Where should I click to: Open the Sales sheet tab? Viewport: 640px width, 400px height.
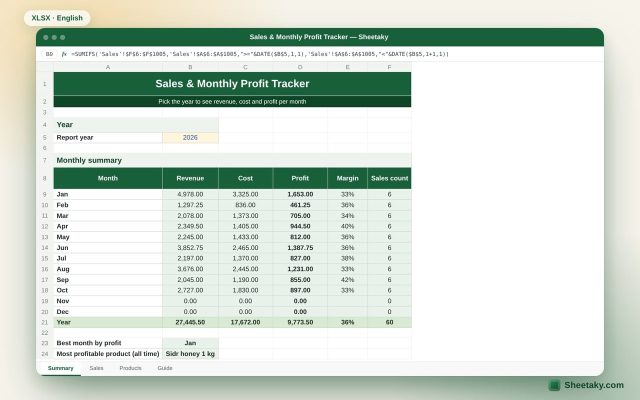click(96, 368)
